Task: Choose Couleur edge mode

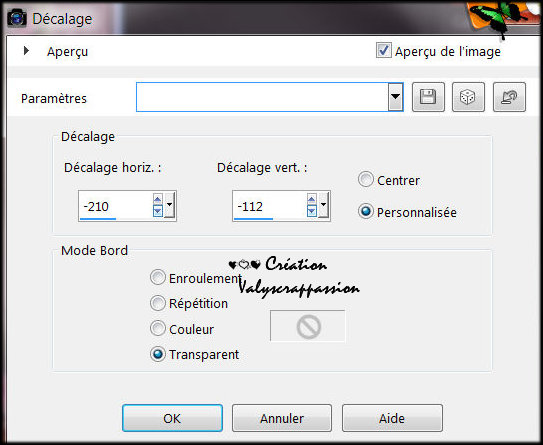Action: pos(158,328)
